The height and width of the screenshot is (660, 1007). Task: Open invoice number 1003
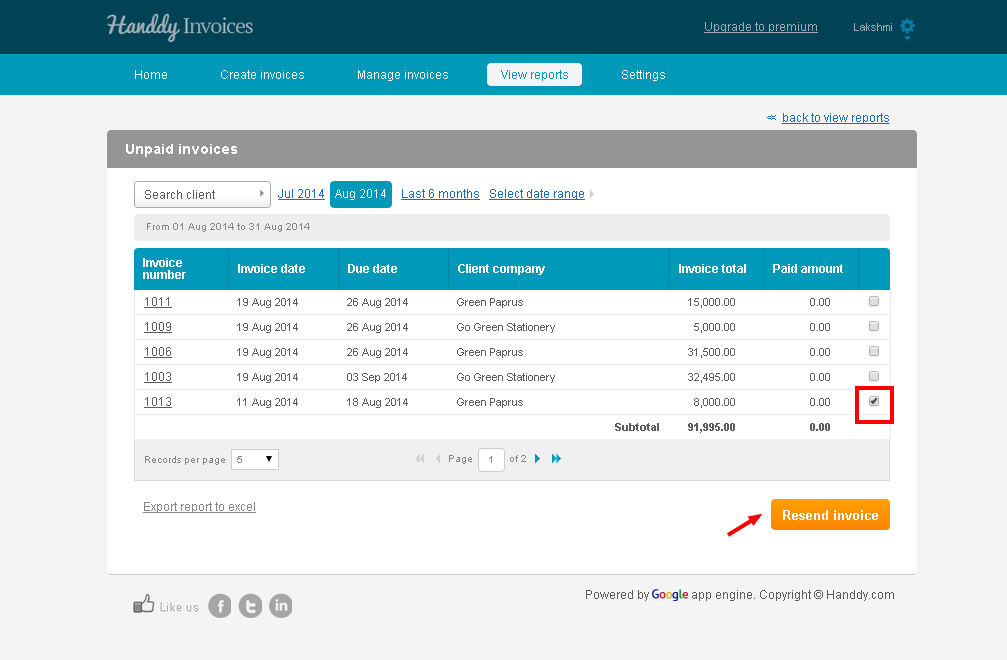pos(158,377)
